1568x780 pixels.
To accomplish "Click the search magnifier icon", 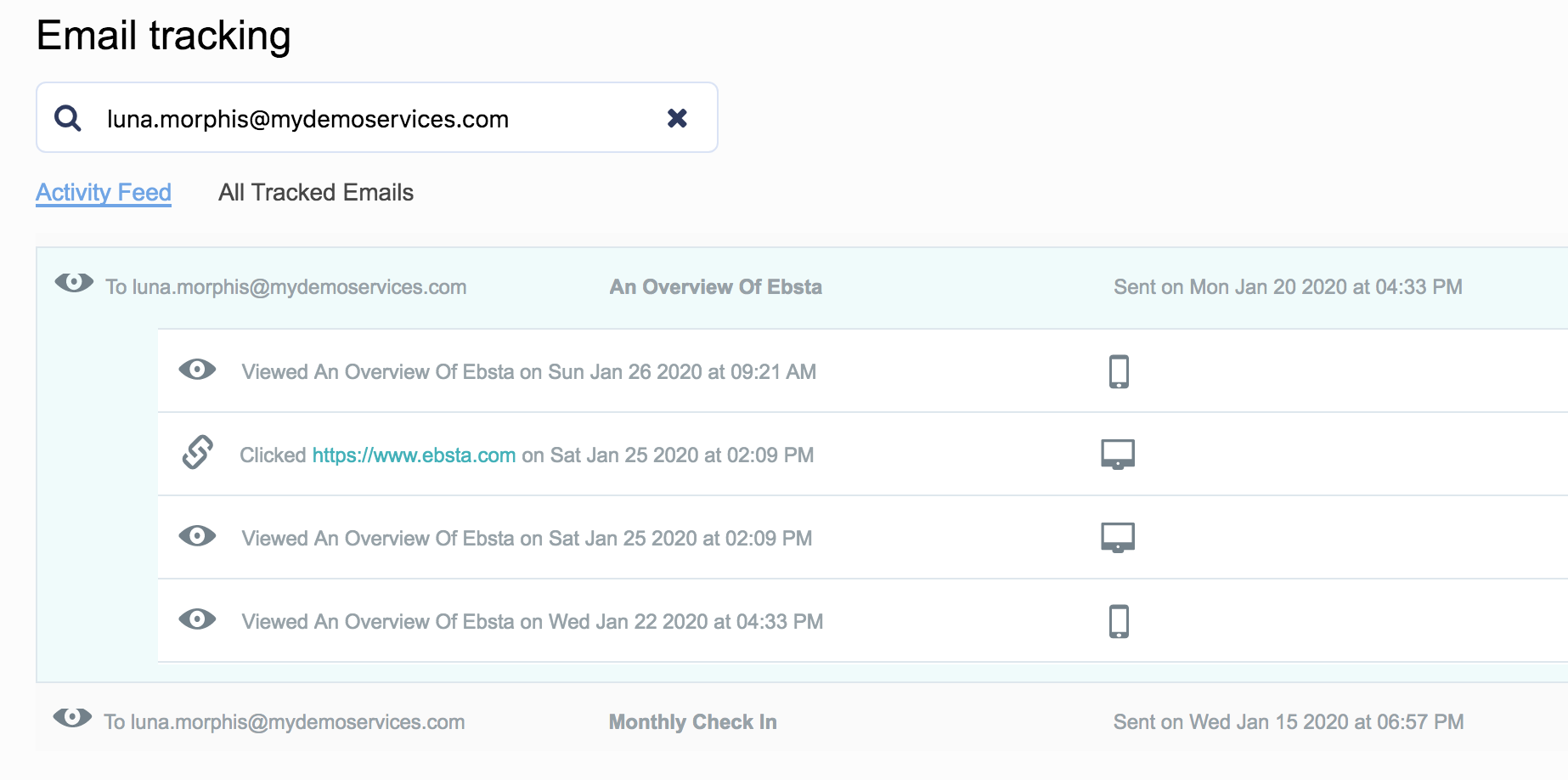I will pos(68,118).
